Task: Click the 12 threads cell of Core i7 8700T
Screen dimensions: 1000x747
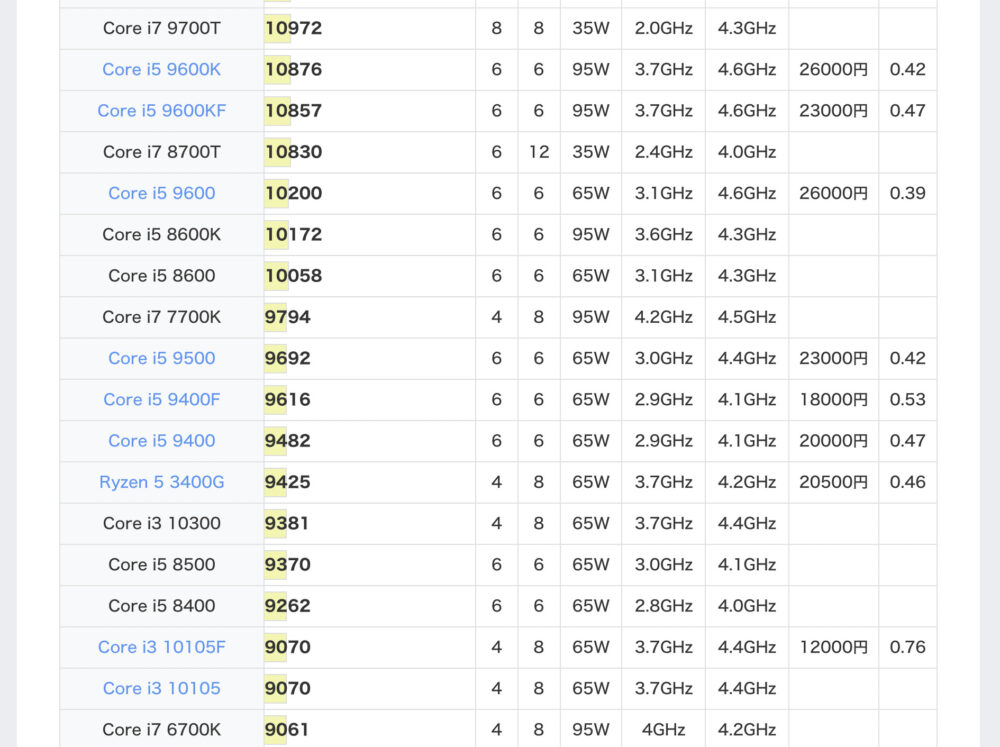Action: point(539,152)
